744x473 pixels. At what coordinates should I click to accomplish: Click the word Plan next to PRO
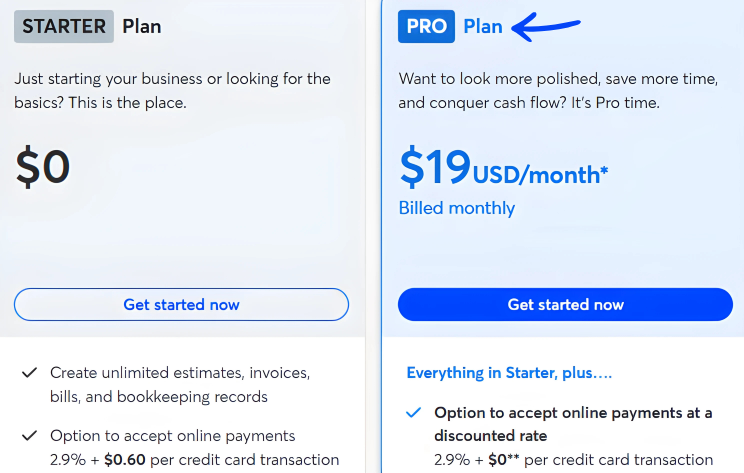click(x=483, y=27)
